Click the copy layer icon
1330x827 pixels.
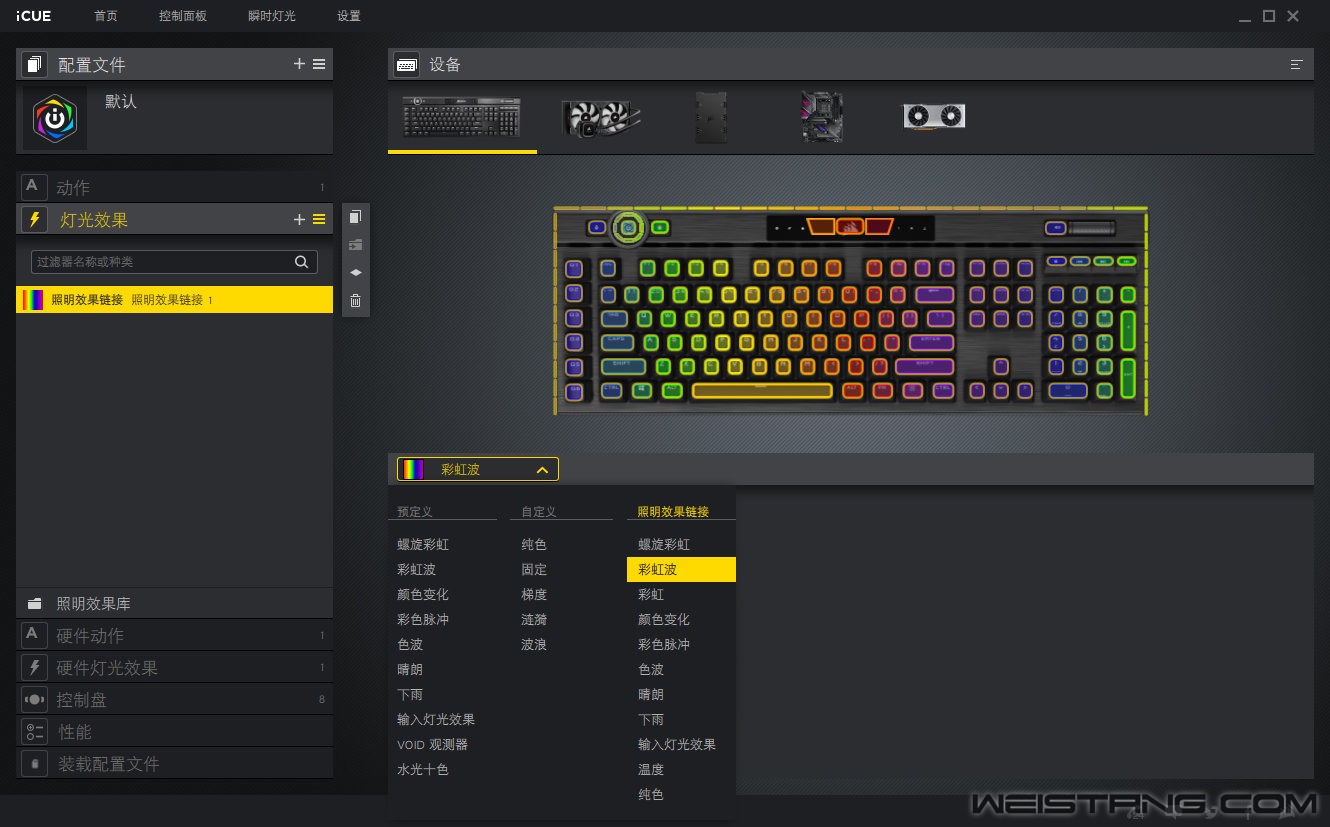(x=356, y=217)
